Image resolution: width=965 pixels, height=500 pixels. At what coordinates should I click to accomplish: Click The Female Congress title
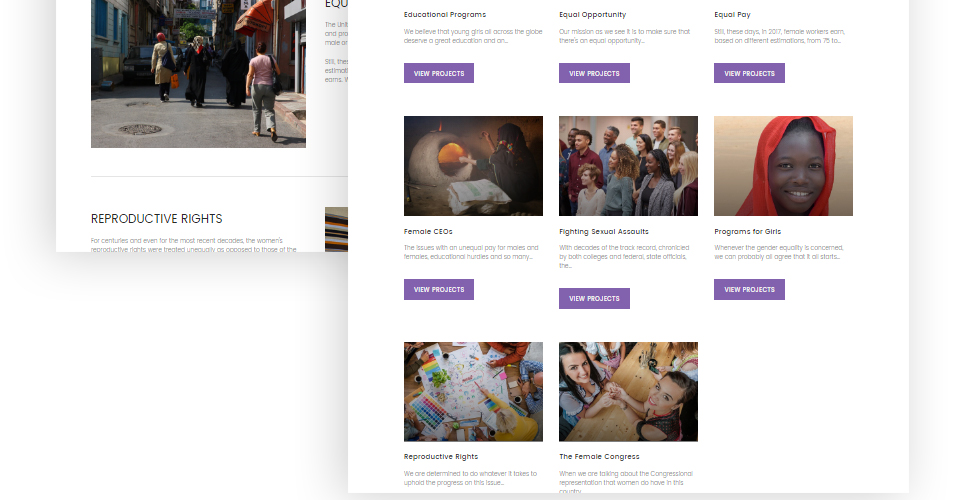click(x=599, y=457)
